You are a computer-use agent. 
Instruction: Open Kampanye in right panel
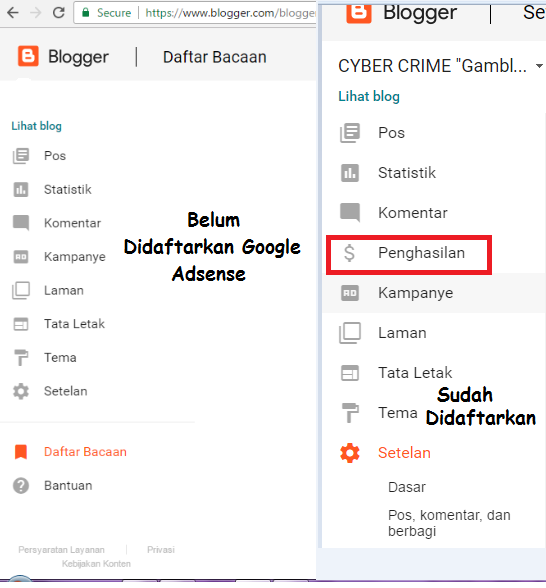tap(416, 293)
